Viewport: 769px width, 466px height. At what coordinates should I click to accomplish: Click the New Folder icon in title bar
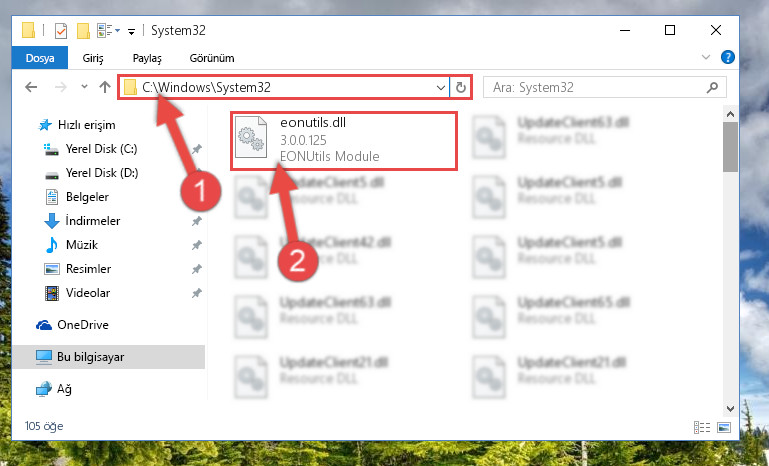tap(83, 31)
